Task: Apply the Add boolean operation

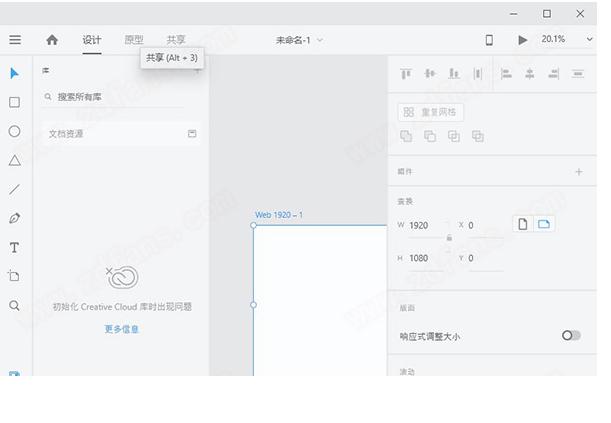Action: pyautogui.click(x=406, y=136)
